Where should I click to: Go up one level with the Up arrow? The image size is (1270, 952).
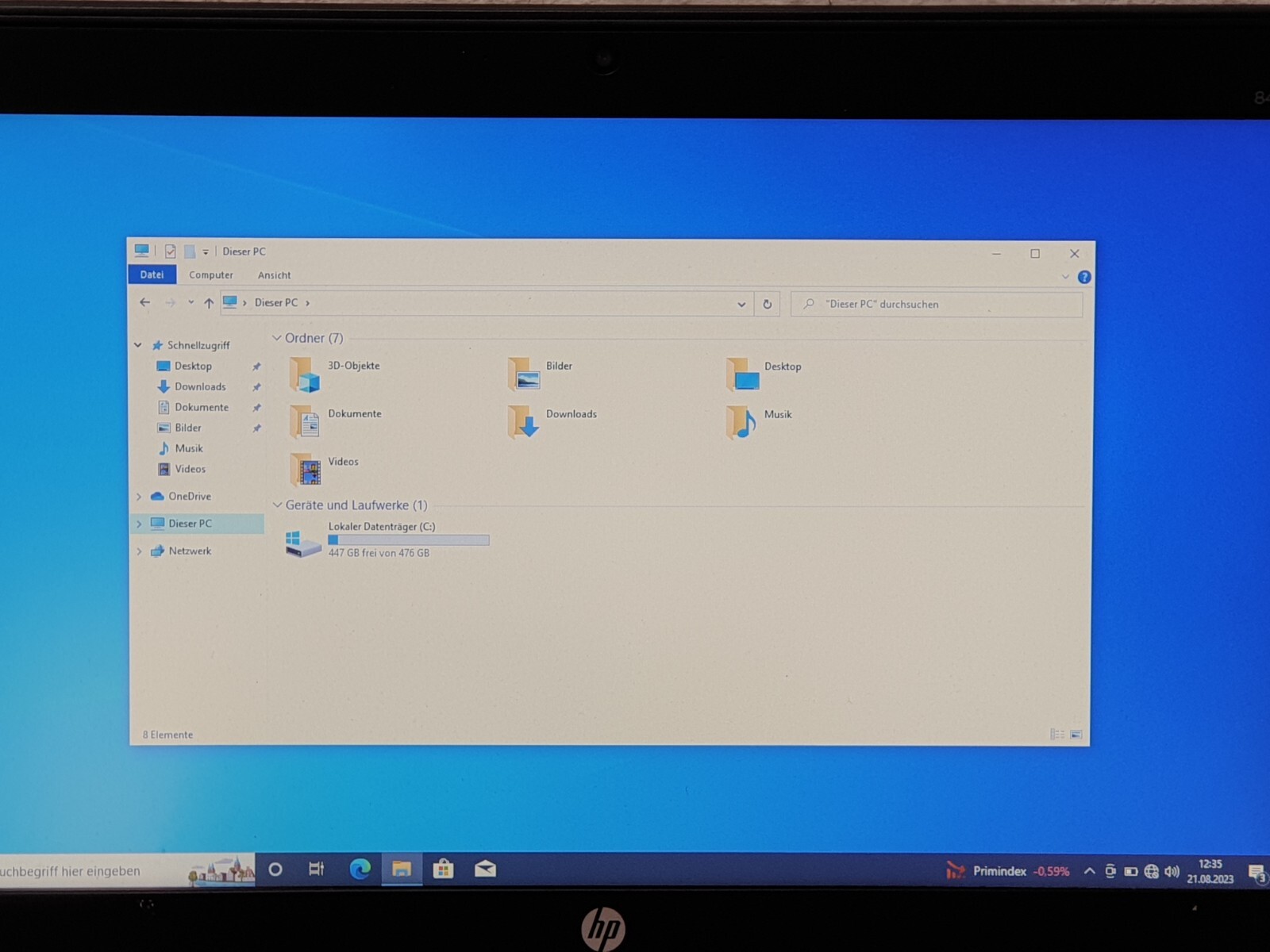pos(209,302)
